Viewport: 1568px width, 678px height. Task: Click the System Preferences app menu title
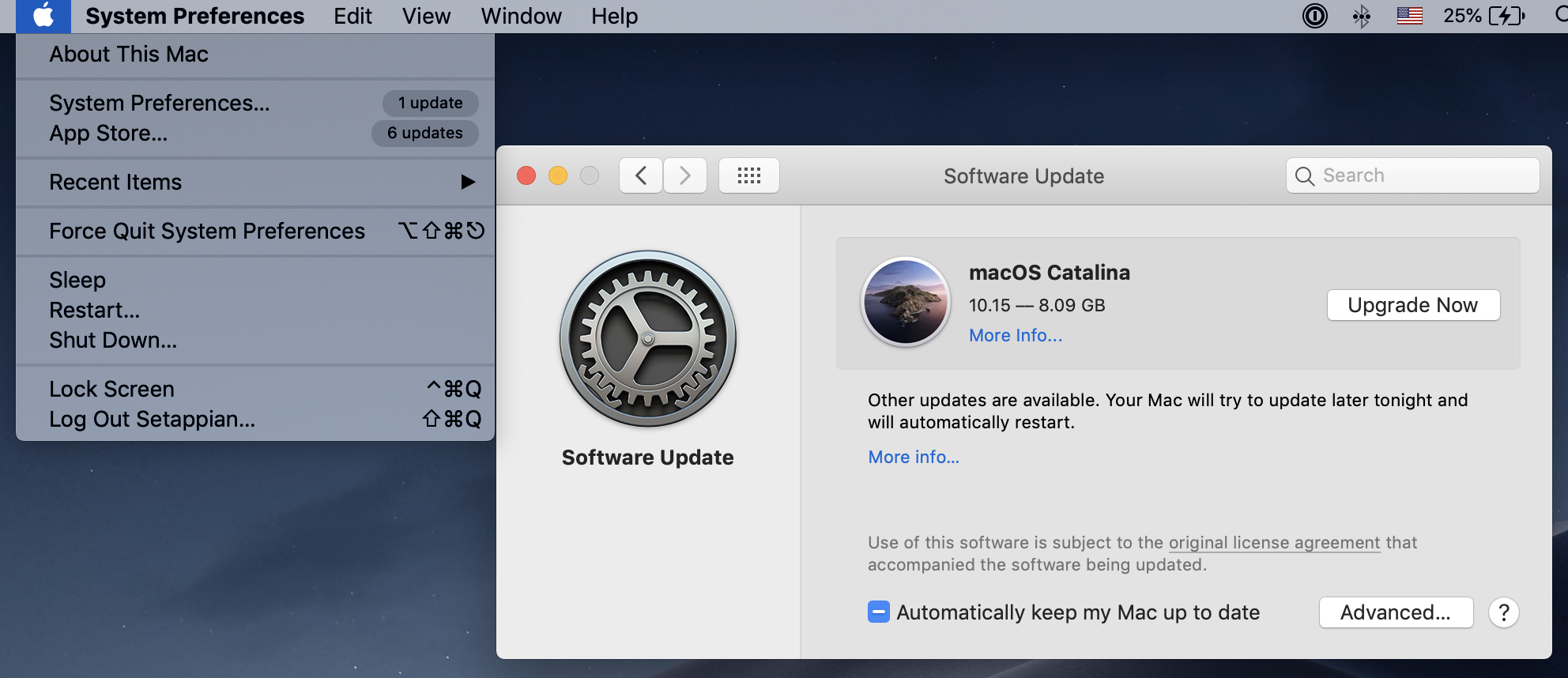[194, 16]
